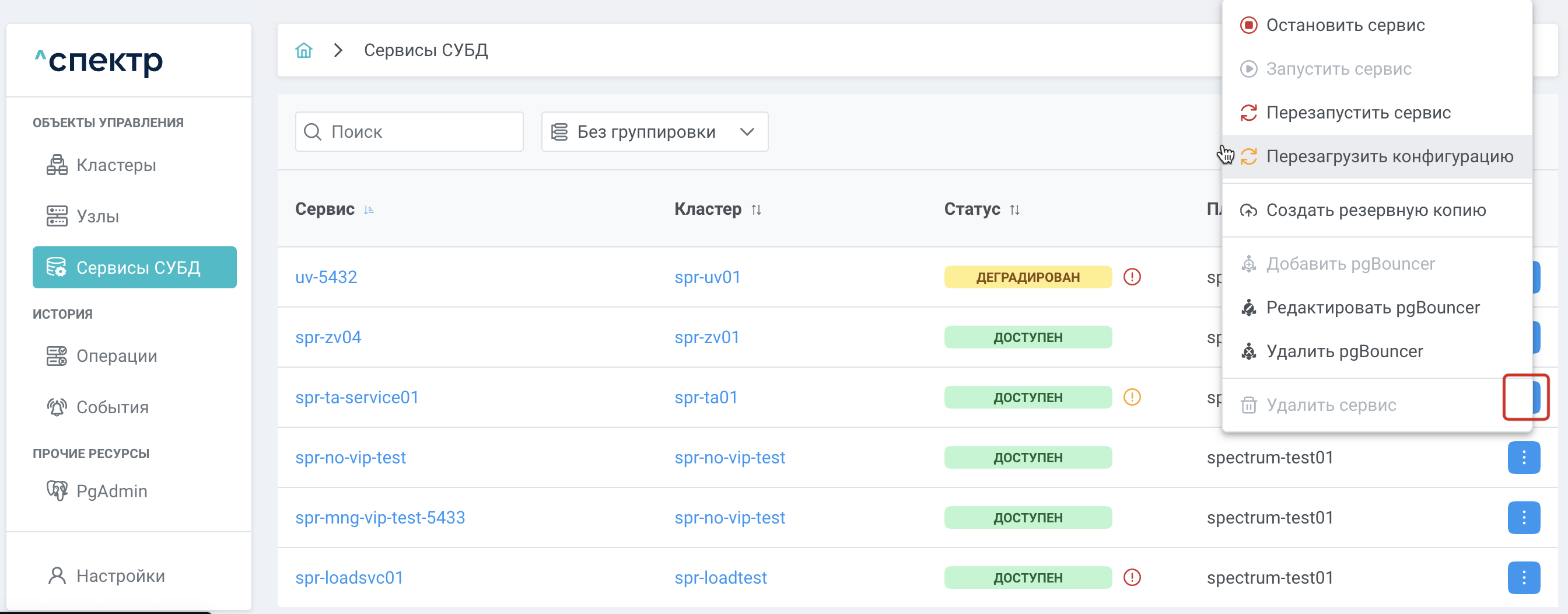Click orange warning icon for spr-ta-service01
1568x614 pixels.
point(1132,397)
